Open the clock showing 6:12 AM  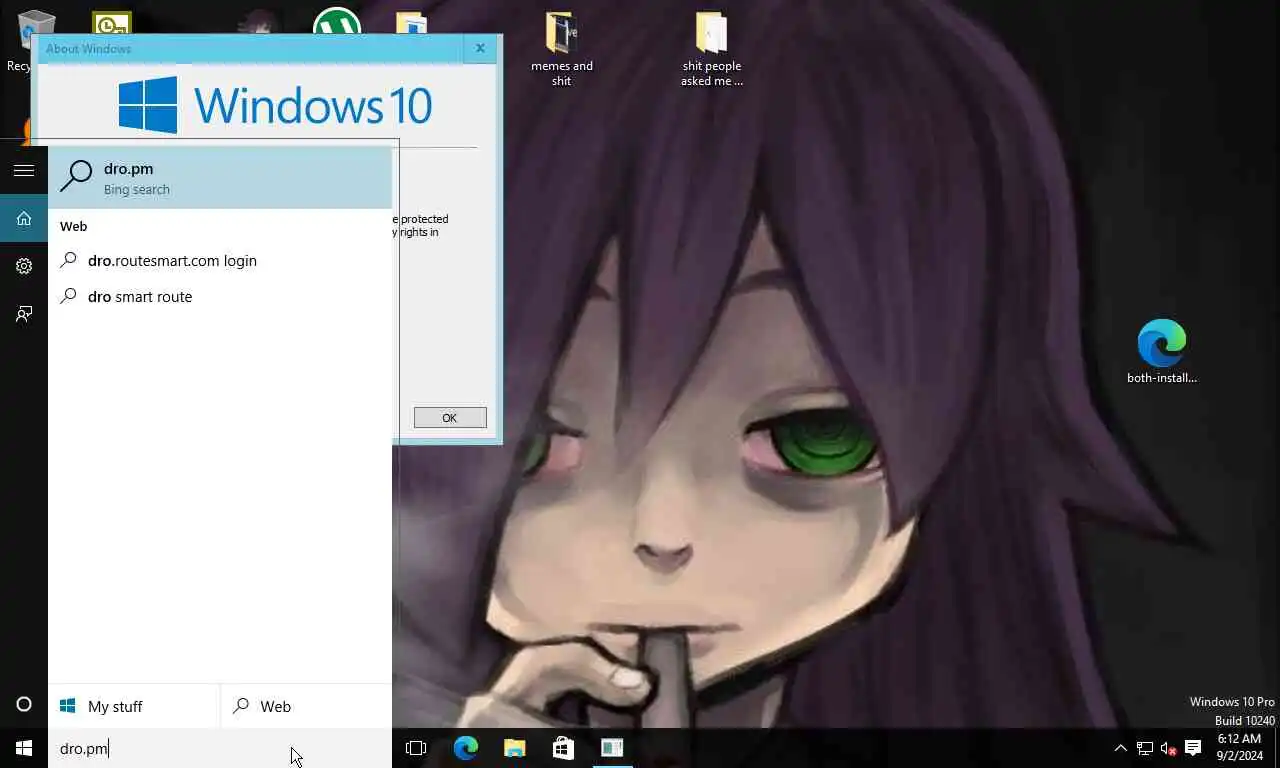1239,747
